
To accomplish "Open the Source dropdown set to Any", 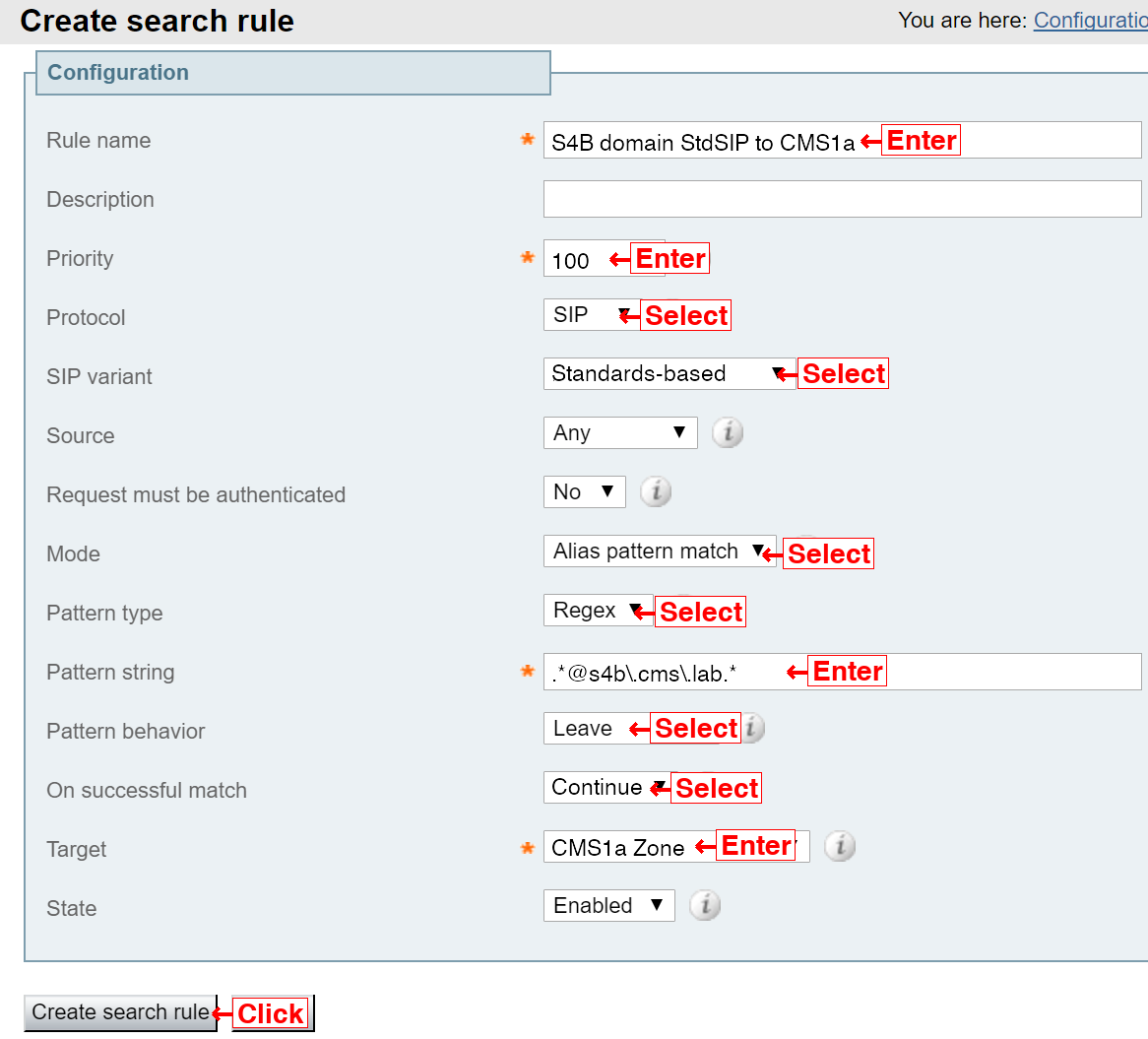I will pos(620,432).
